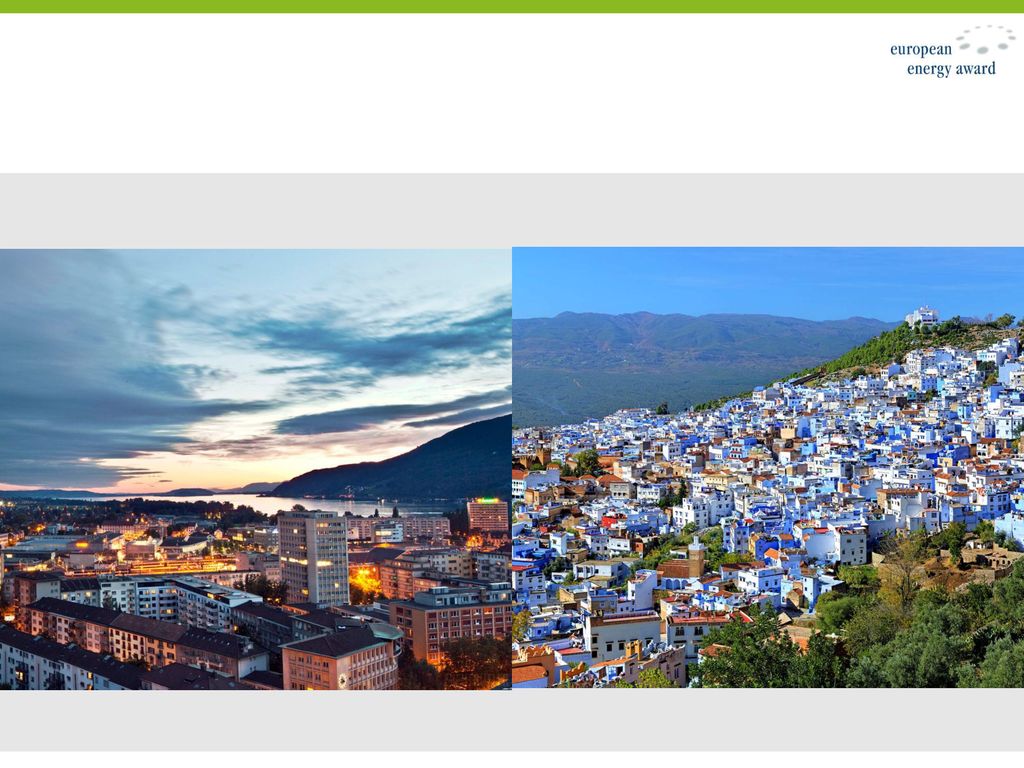Click the green bar along the top edge
Viewport: 1024px width, 768px height.
512,6
